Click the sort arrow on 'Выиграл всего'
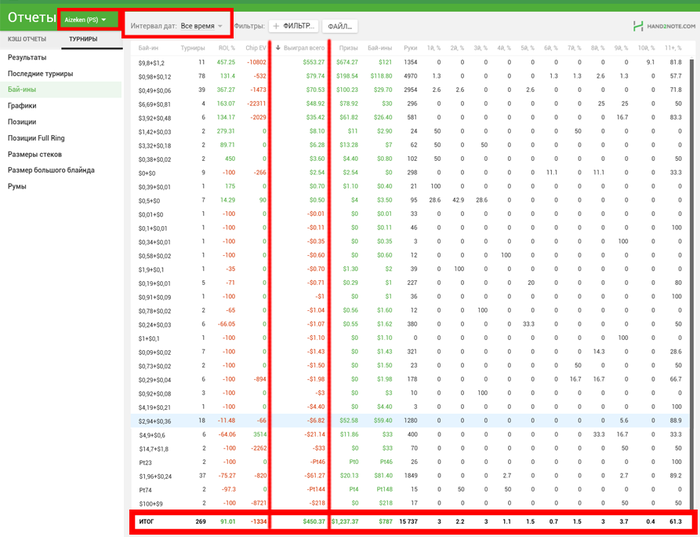 (278, 48)
